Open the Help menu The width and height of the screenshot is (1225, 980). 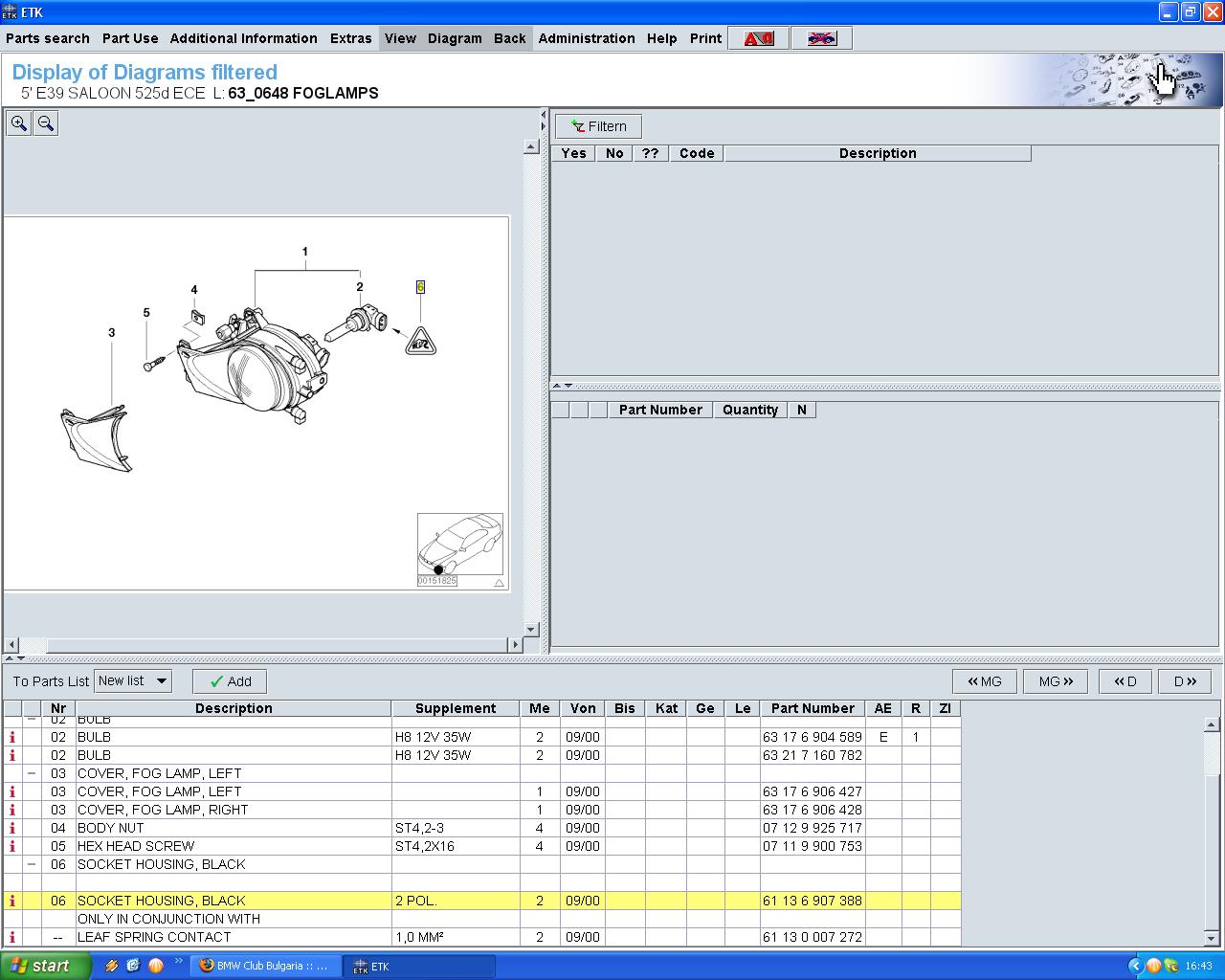tap(661, 38)
